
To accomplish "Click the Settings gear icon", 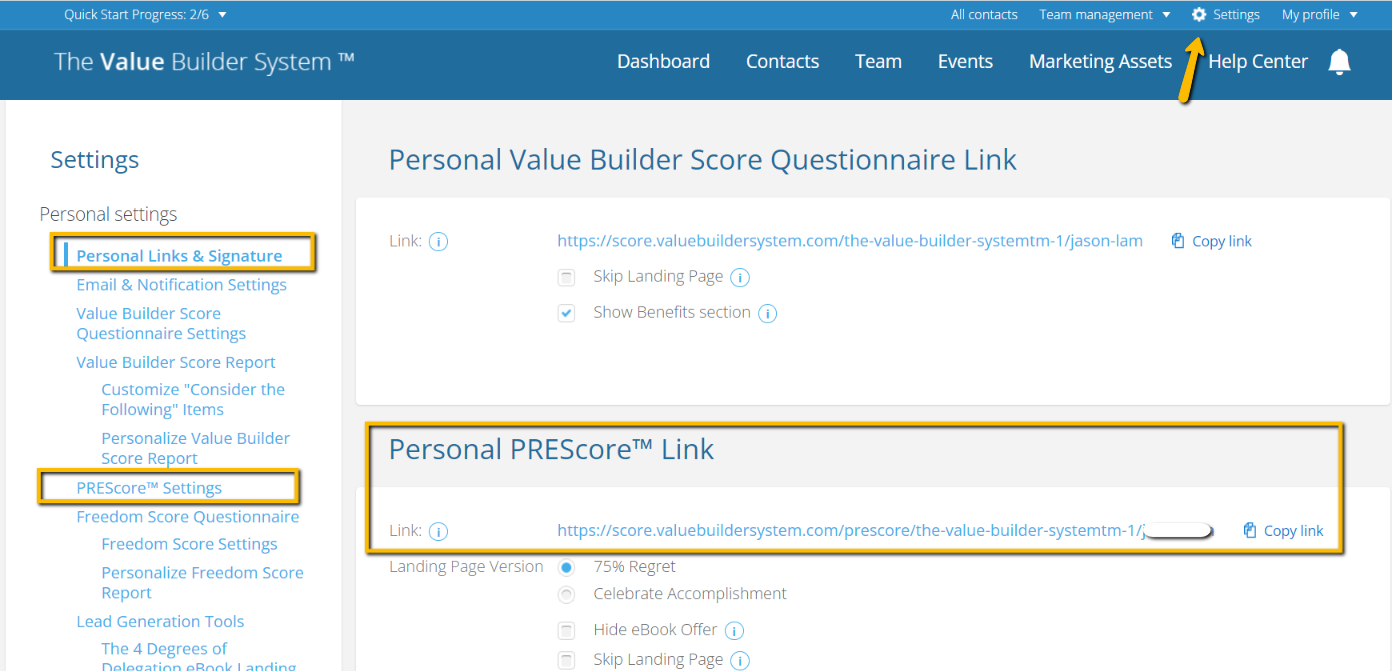I will click(x=1199, y=14).
